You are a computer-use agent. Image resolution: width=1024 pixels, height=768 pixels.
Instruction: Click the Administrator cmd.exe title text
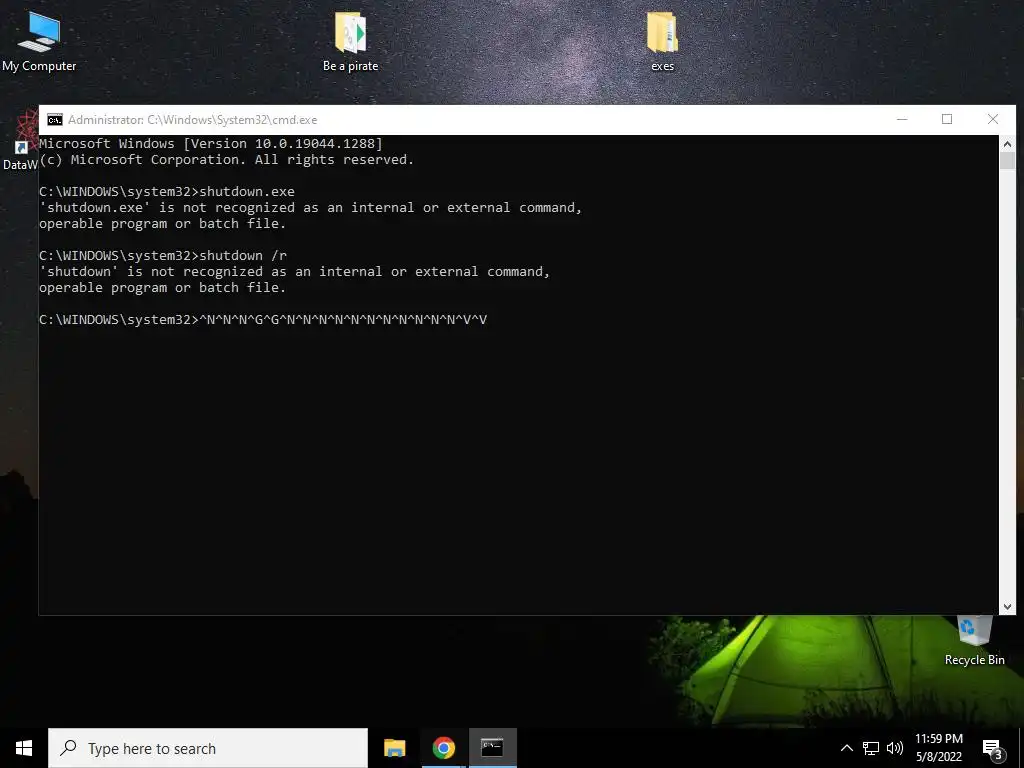click(193, 120)
